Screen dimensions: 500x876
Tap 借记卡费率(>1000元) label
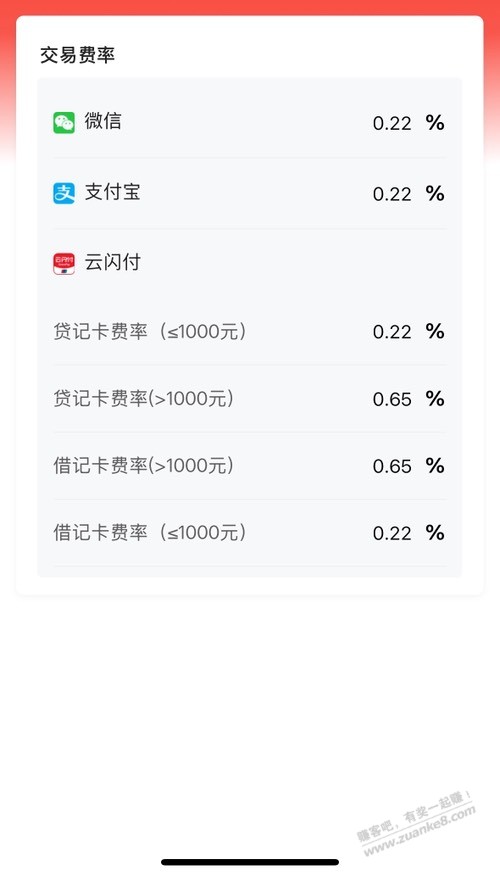tap(144, 466)
